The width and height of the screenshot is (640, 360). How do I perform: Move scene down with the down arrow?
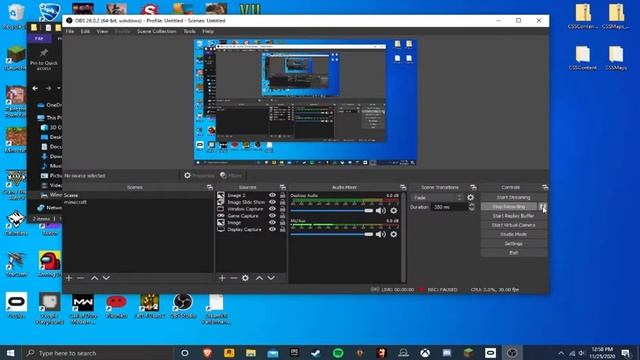pyautogui.click(x=106, y=278)
